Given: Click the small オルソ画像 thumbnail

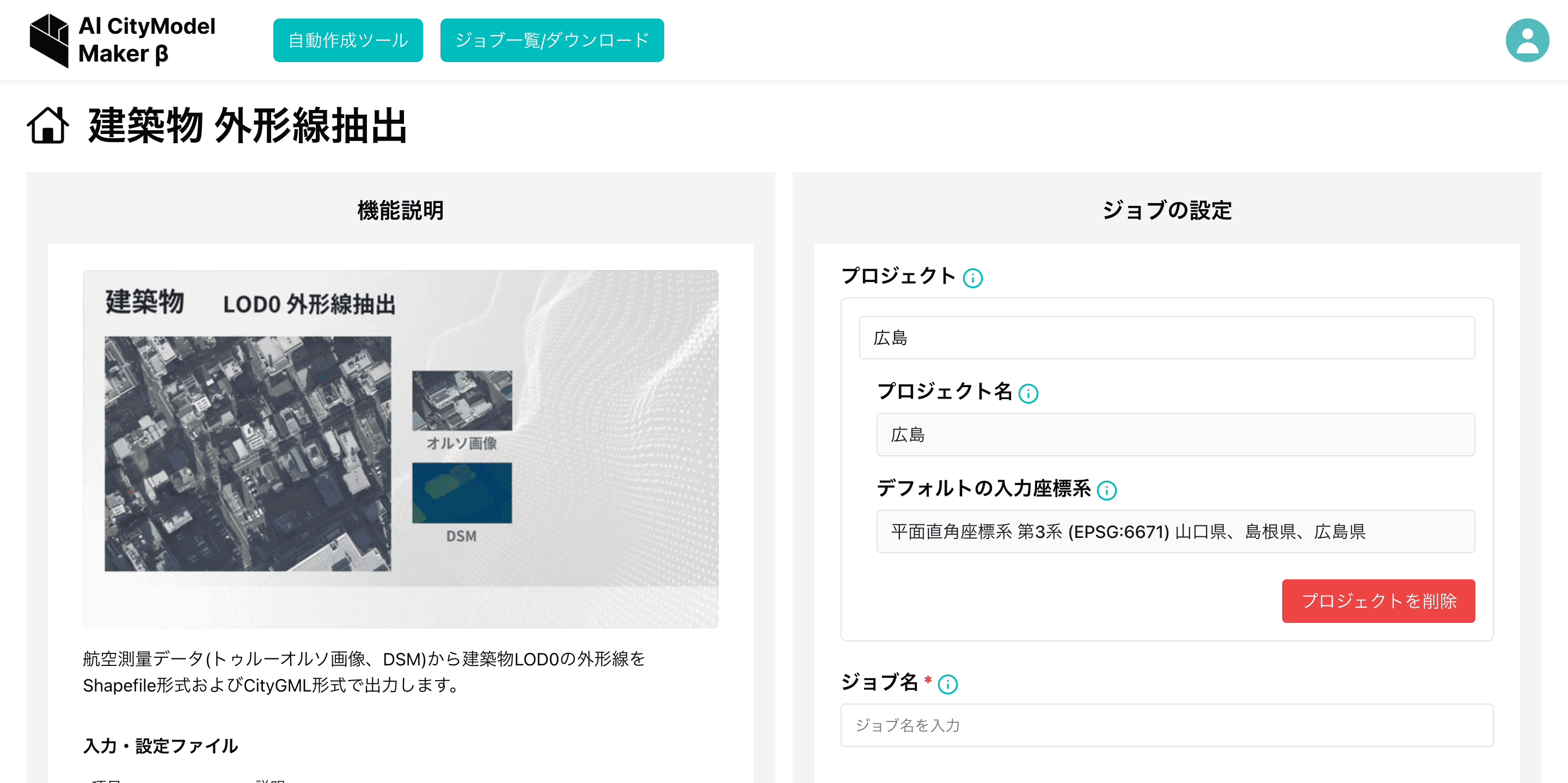Looking at the screenshot, I should tap(462, 400).
